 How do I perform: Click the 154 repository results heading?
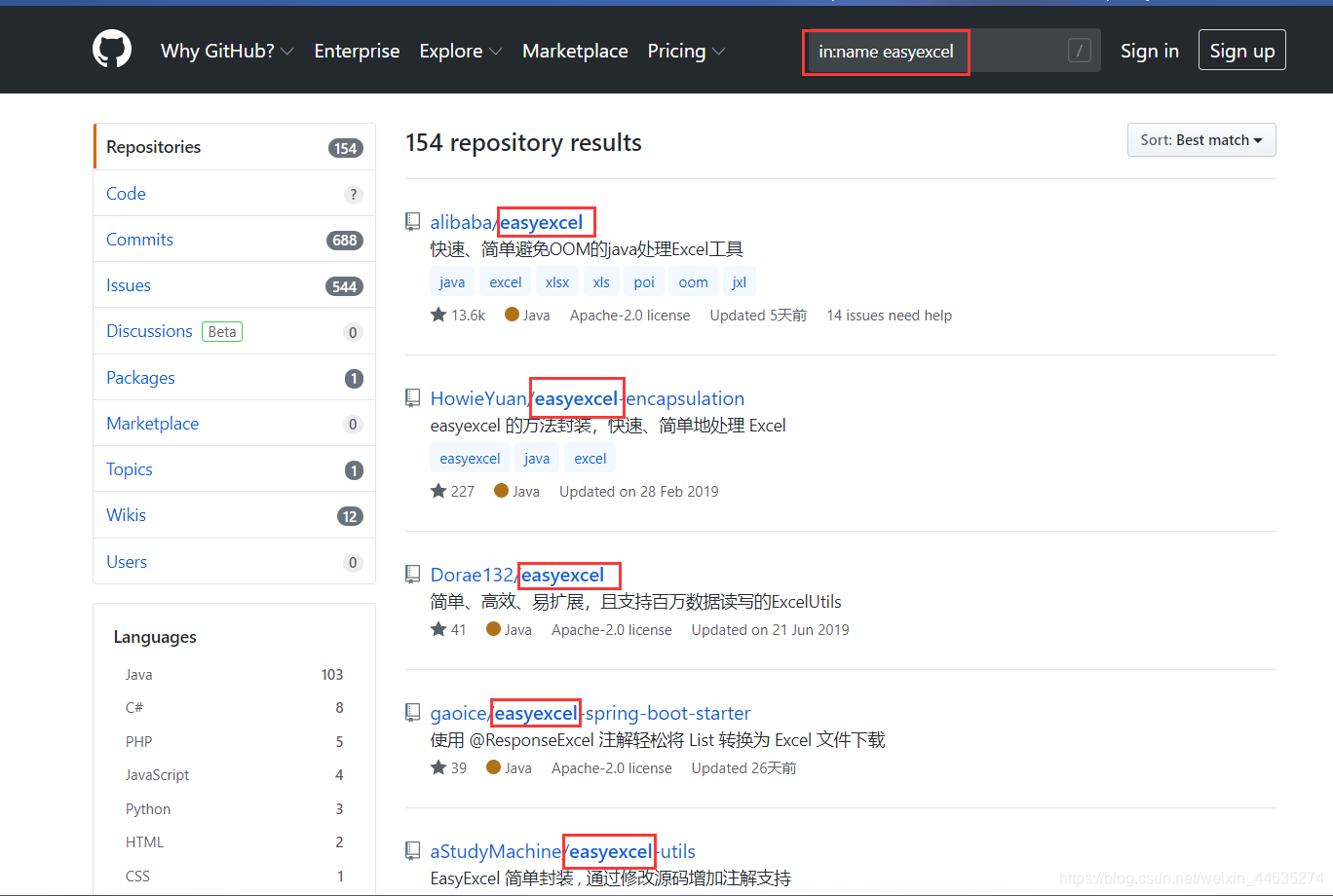pos(523,143)
